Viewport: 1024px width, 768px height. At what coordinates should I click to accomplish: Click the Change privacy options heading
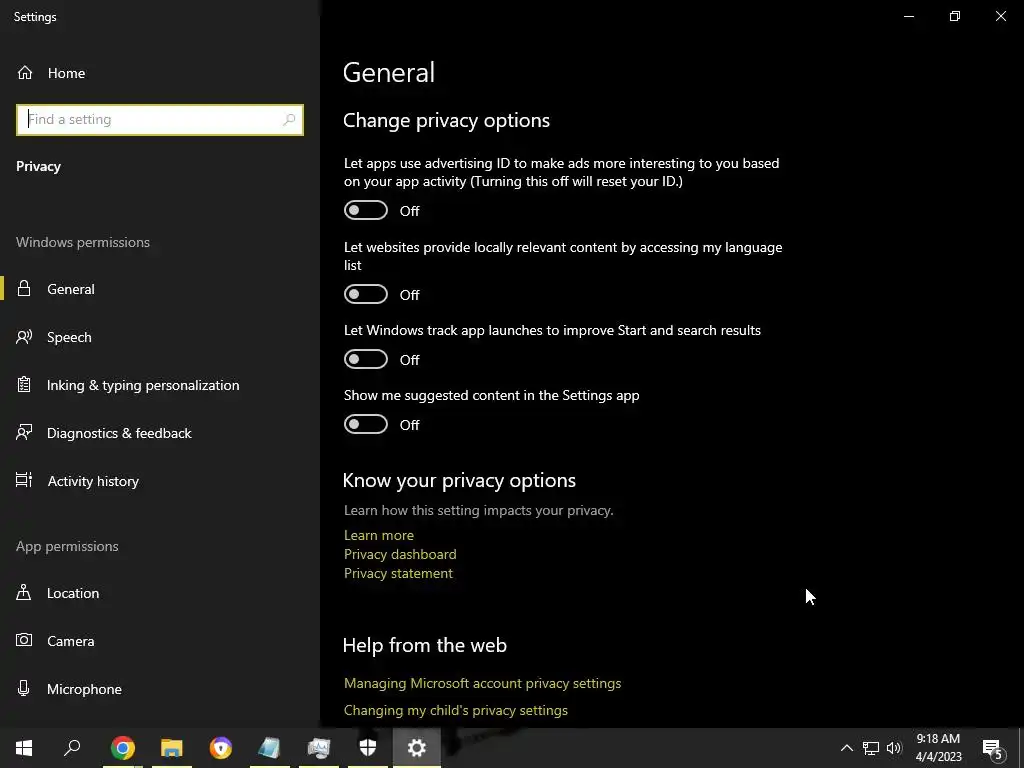click(x=446, y=120)
